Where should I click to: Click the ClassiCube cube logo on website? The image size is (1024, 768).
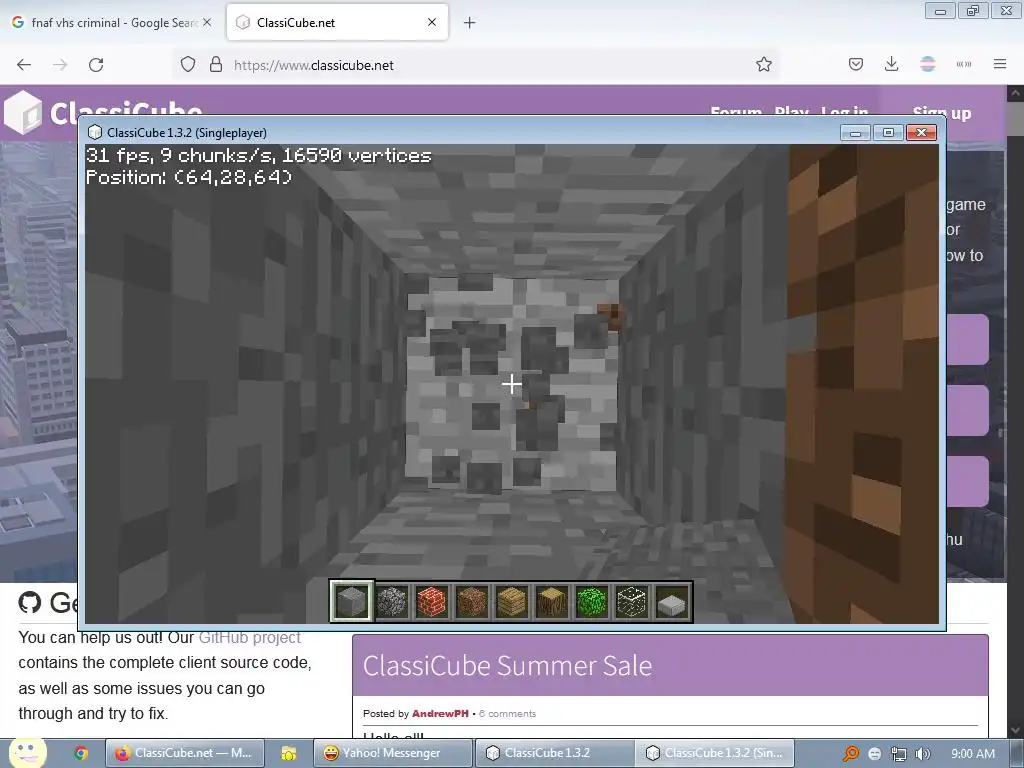[x=23, y=112]
